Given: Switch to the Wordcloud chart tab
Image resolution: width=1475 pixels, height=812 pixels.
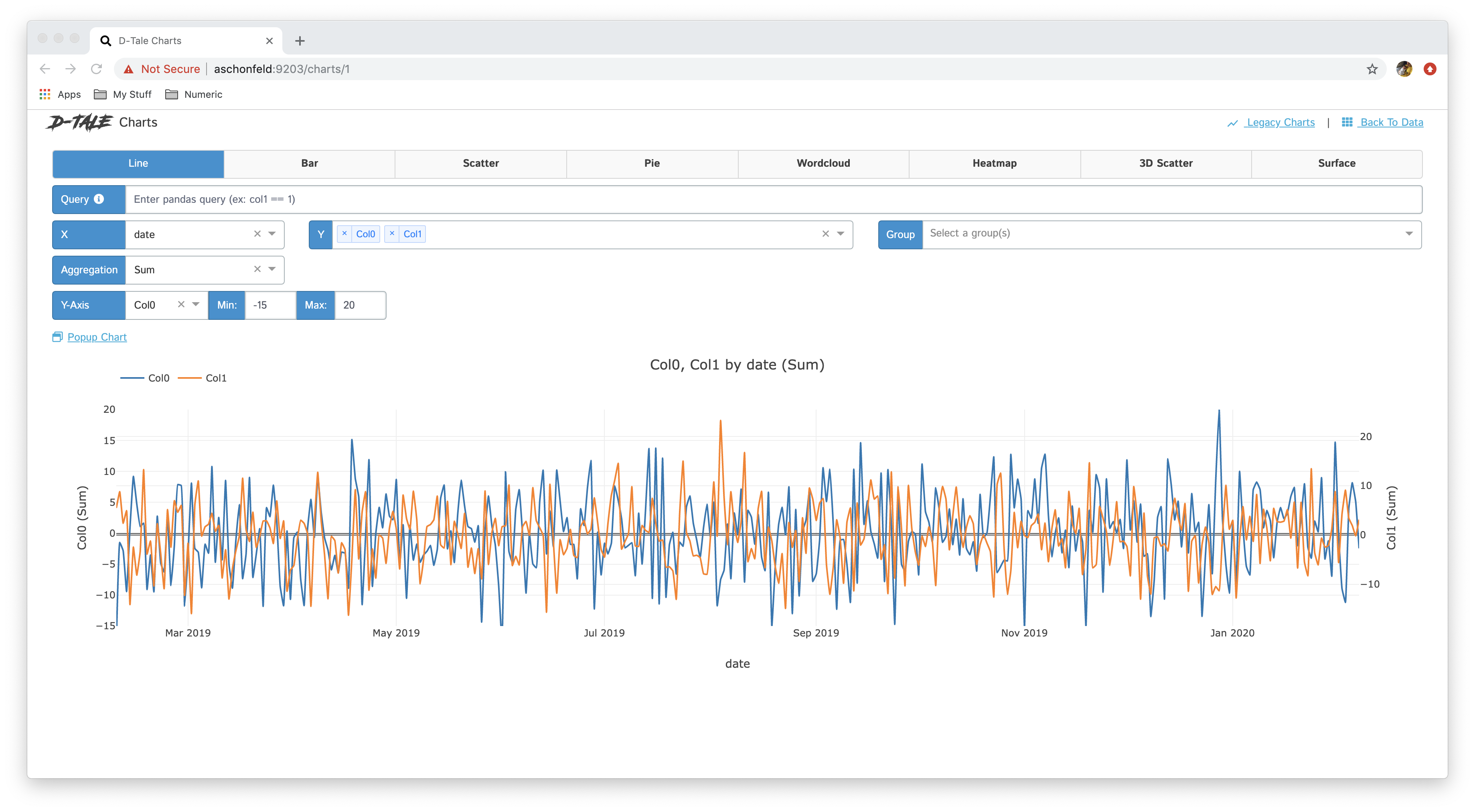Looking at the screenshot, I should 823,164.
